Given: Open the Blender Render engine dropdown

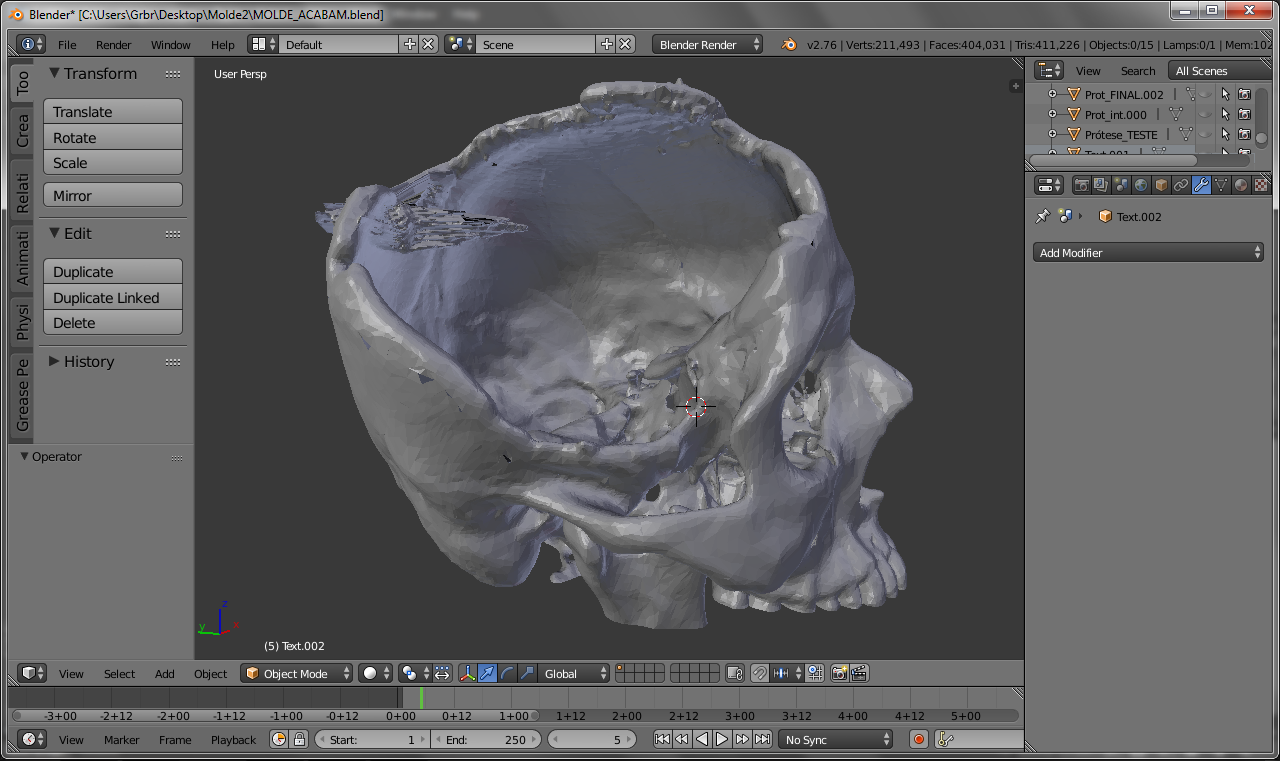Looking at the screenshot, I should [x=708, y=44].
